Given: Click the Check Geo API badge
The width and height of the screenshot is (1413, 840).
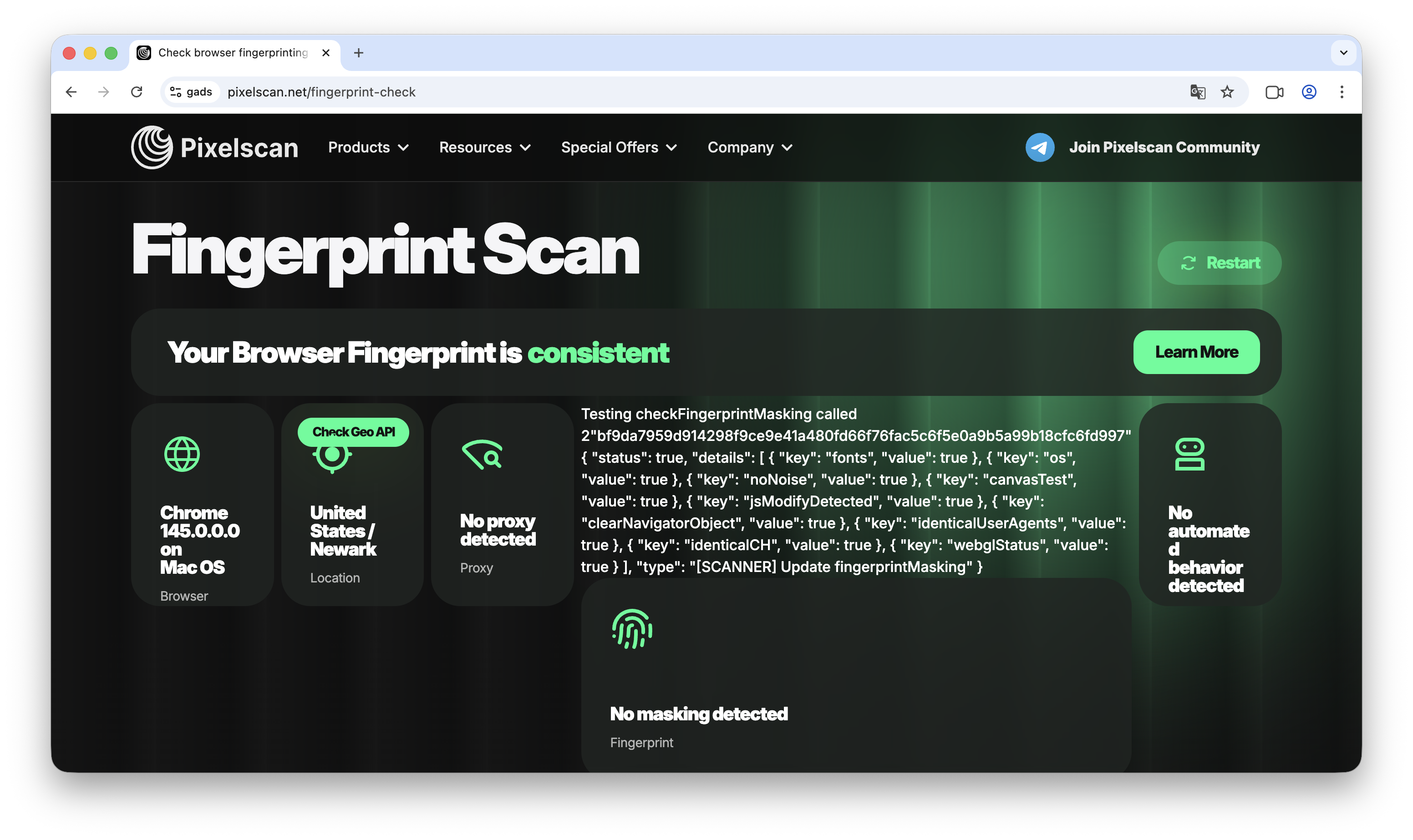Looking at the screenshot, I should point(353,432).
